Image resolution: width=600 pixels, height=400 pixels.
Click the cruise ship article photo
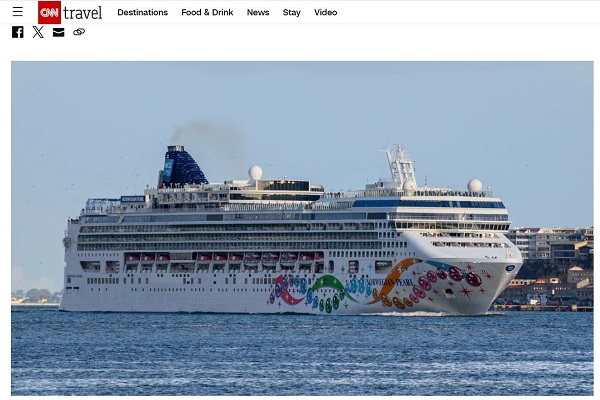point(302,228)
